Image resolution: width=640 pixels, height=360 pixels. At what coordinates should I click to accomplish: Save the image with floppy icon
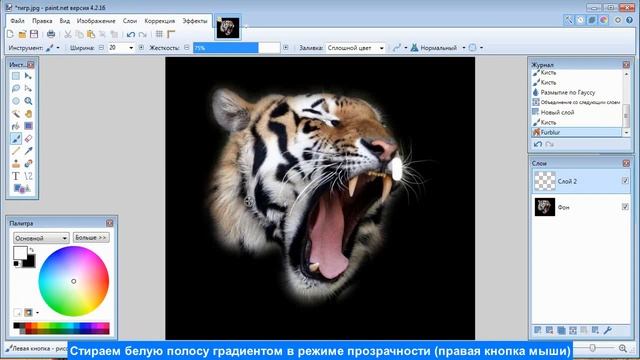[x=34, y=34]
